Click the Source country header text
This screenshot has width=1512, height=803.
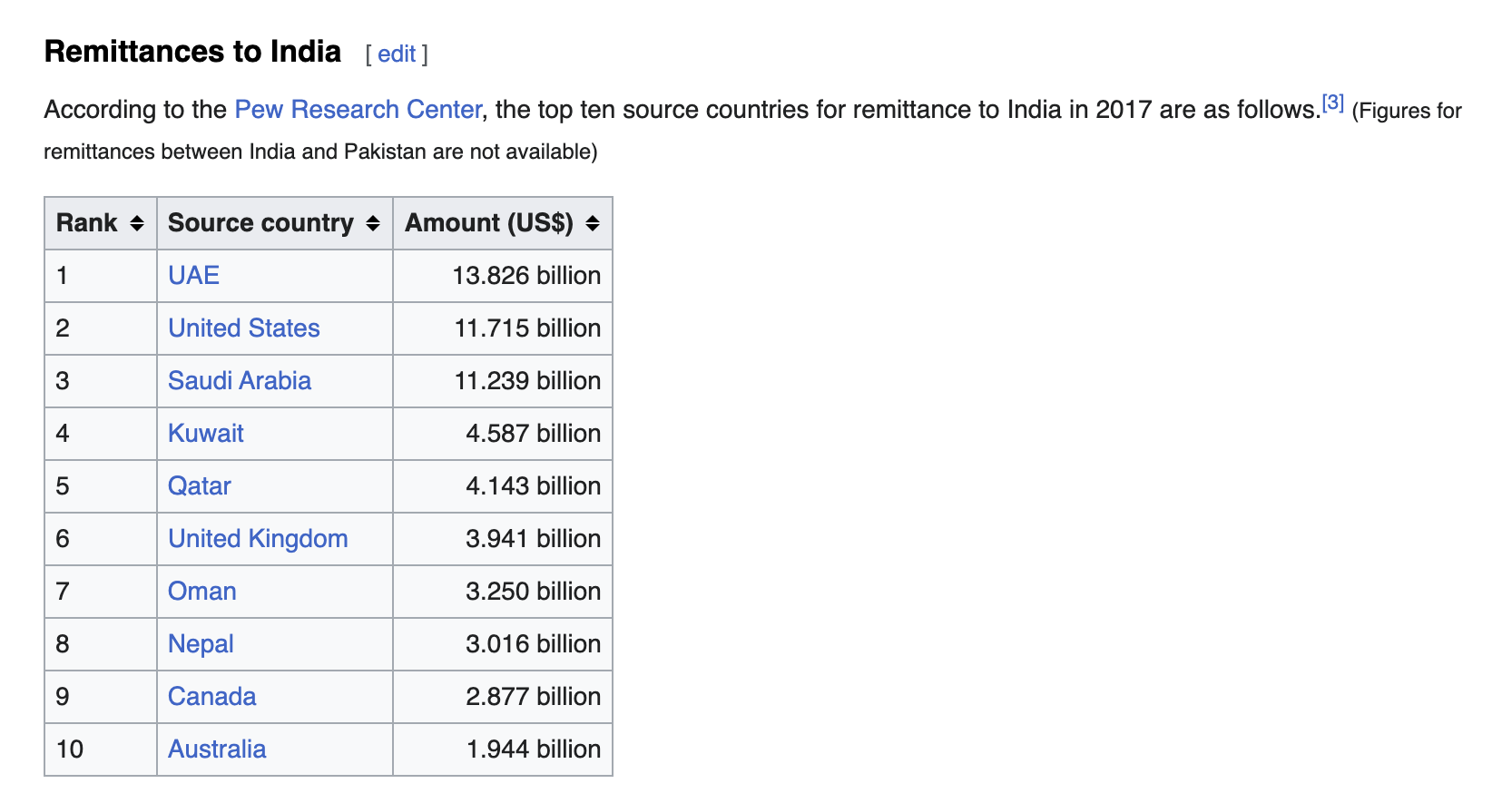pyautogui.click(x=260, y=223)
